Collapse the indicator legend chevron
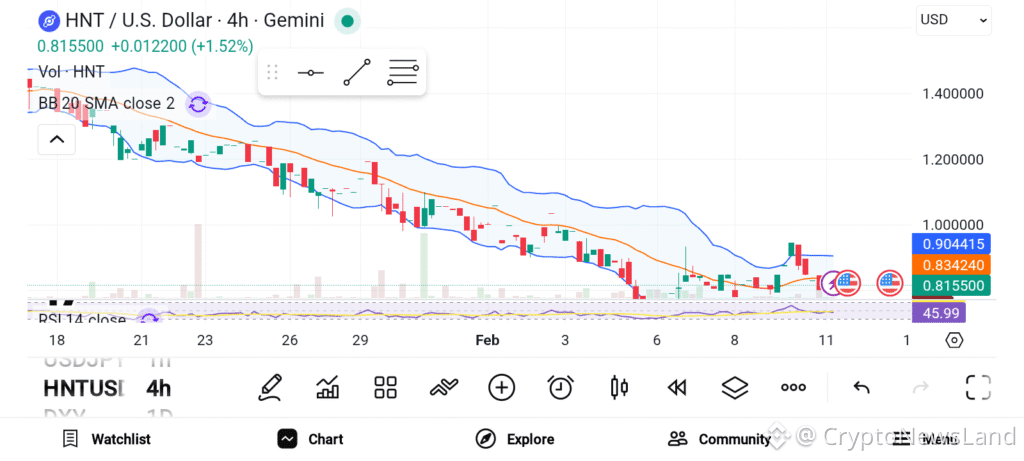This screenshot has height=461, width=1024. (57, 139)
